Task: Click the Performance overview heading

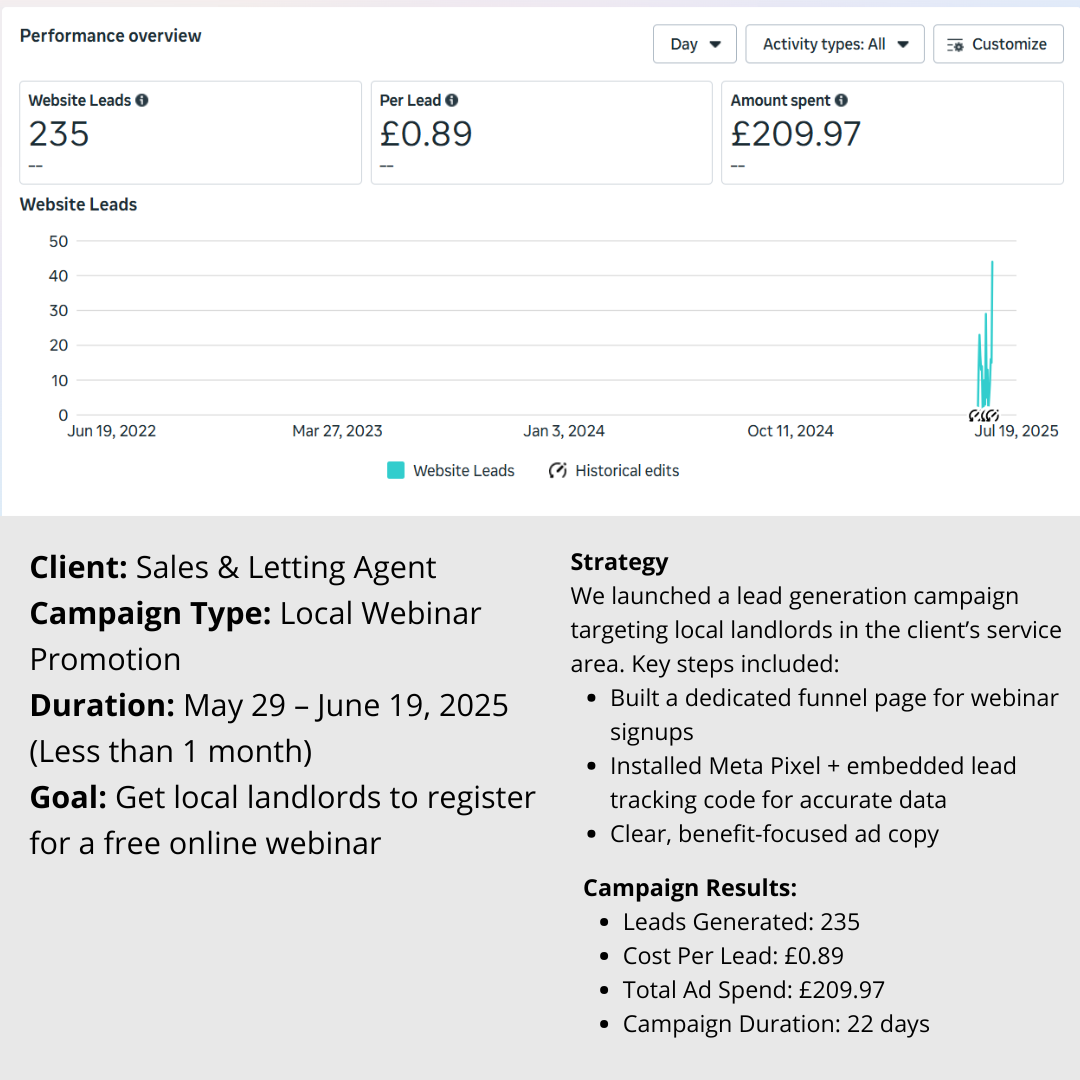Action: (x=111, y=36)
